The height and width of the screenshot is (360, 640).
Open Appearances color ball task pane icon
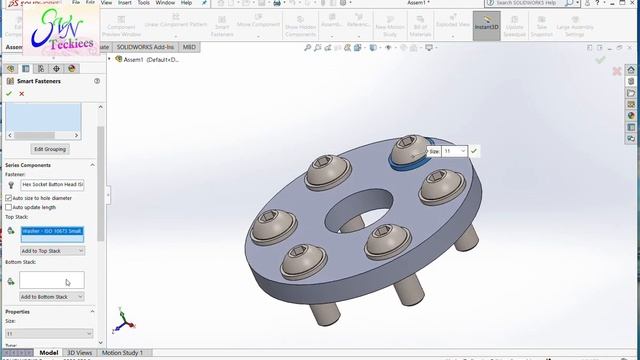pyautogui.click(x=631, y=116)
